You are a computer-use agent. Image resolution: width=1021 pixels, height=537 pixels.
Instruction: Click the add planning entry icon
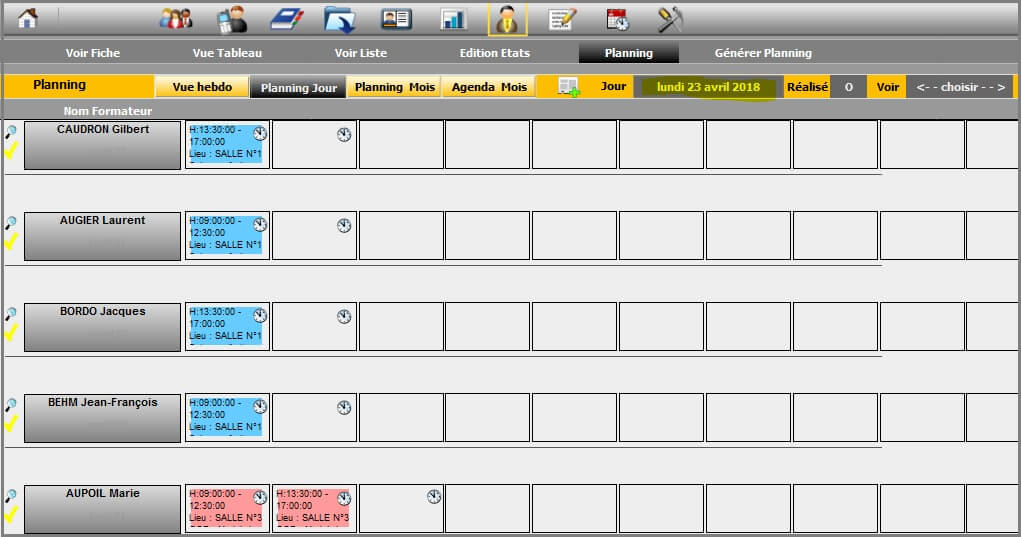(x=568, y=87)
